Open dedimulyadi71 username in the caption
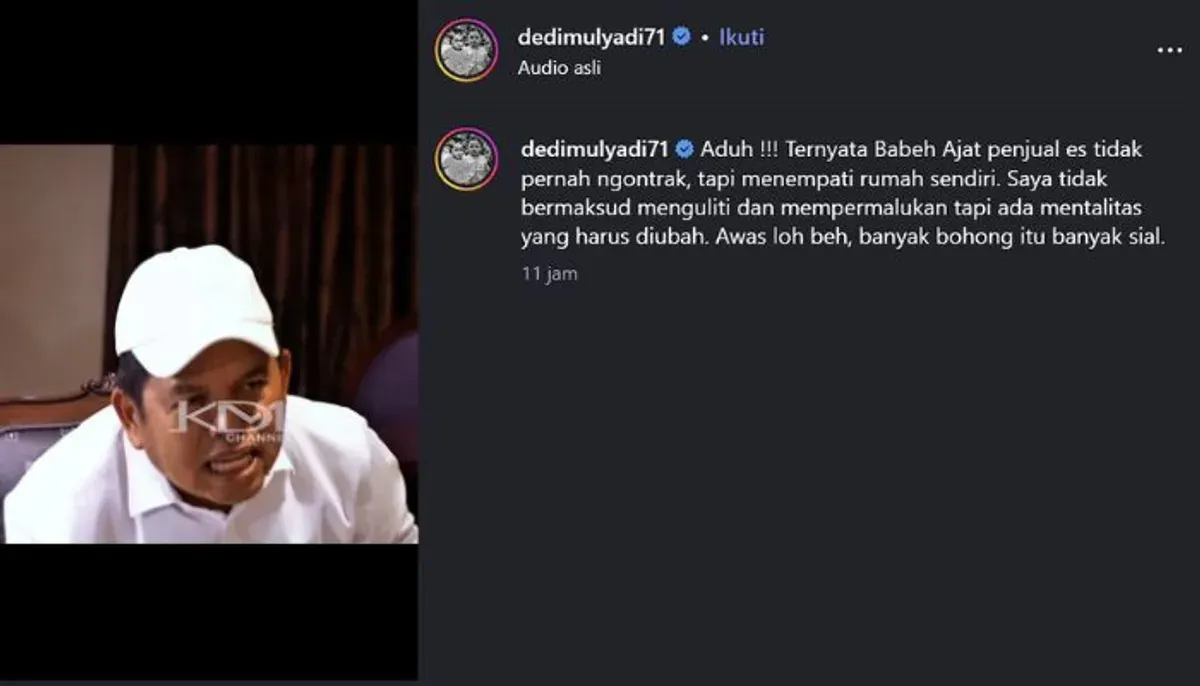Viewport: 1200px width, 686px height. click(x=596, y=149)
